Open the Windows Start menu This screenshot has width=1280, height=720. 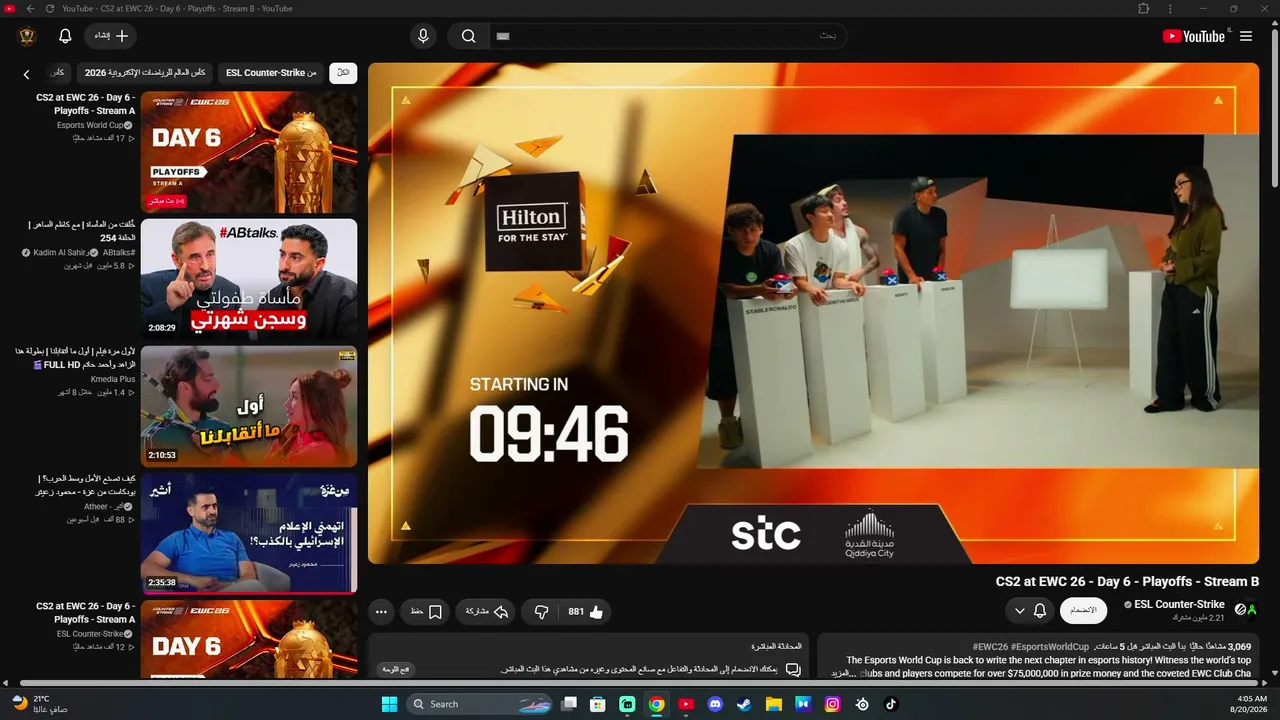pos(389,704)
